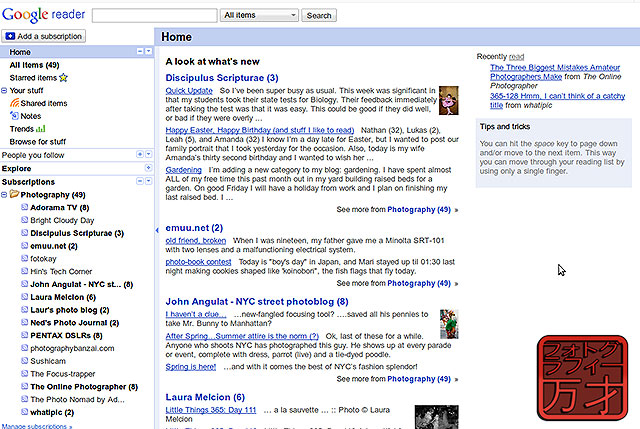Screen dimensions: 640x429
Task: Click the feed icon beside Ned's Photo Journal
Action: 24,322
